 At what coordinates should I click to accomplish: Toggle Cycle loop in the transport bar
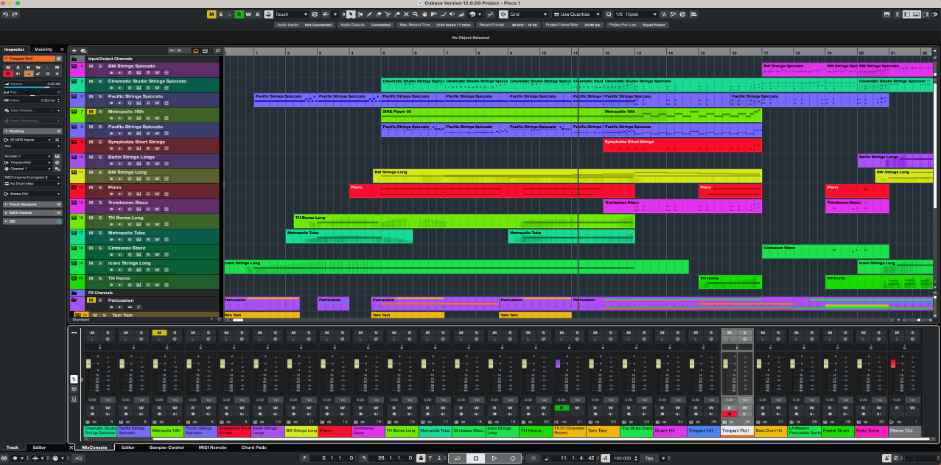point(457,458)
